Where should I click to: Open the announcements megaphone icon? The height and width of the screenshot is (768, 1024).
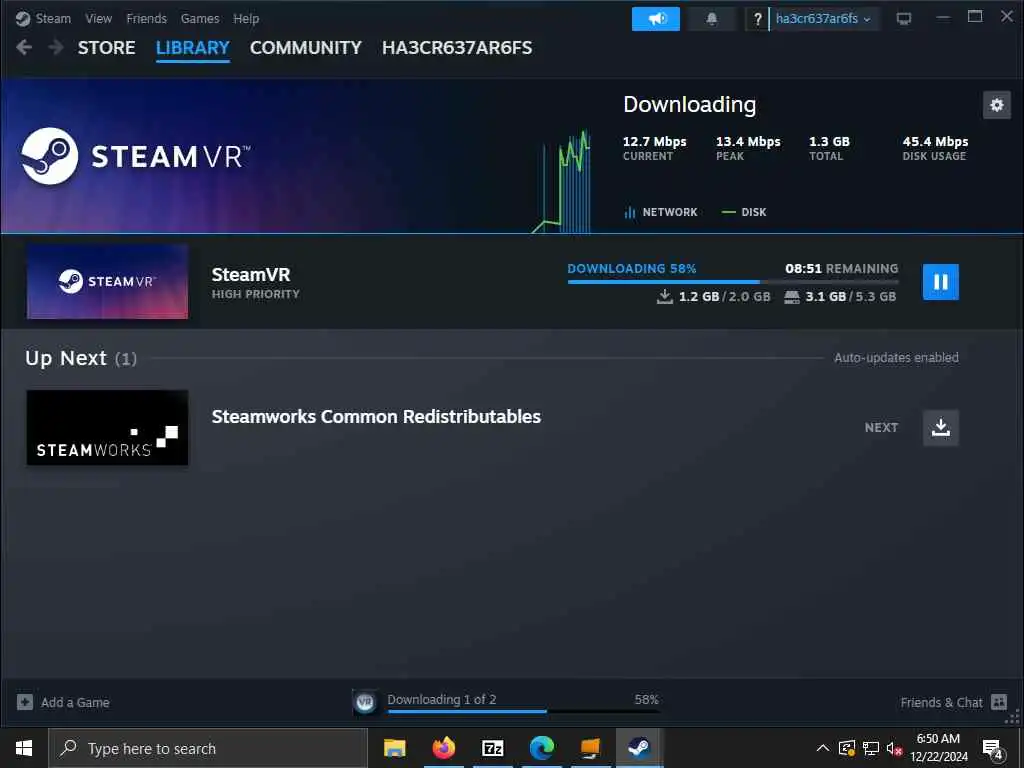[x=656, y=19]
